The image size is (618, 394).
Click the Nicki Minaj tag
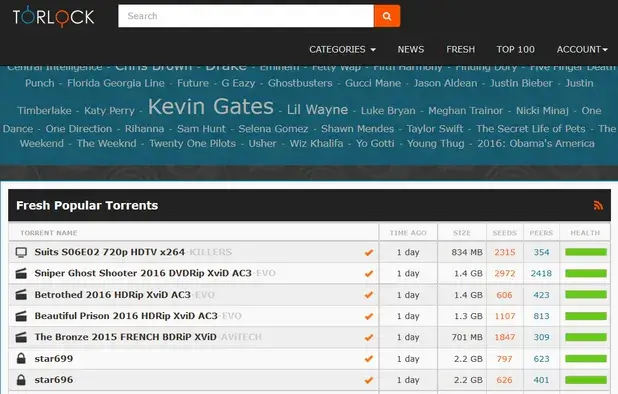click(542, 111)
